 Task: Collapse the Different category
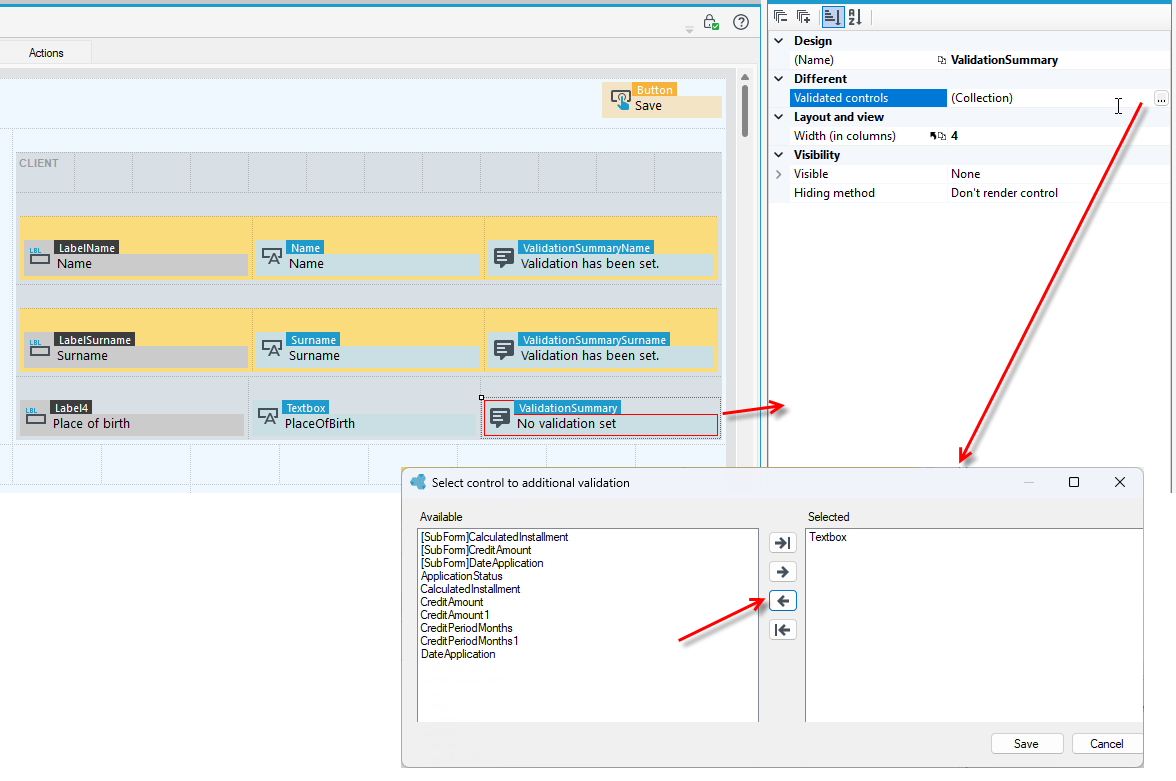[x=778, y=79]
